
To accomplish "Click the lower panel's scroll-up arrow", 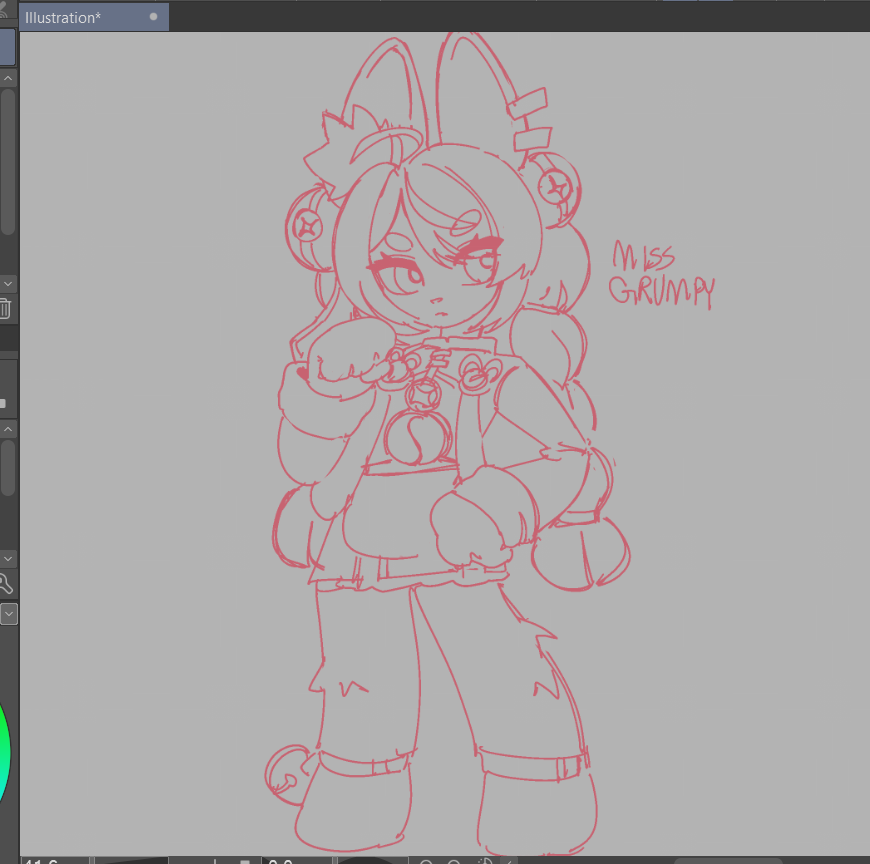I will 8,429.
